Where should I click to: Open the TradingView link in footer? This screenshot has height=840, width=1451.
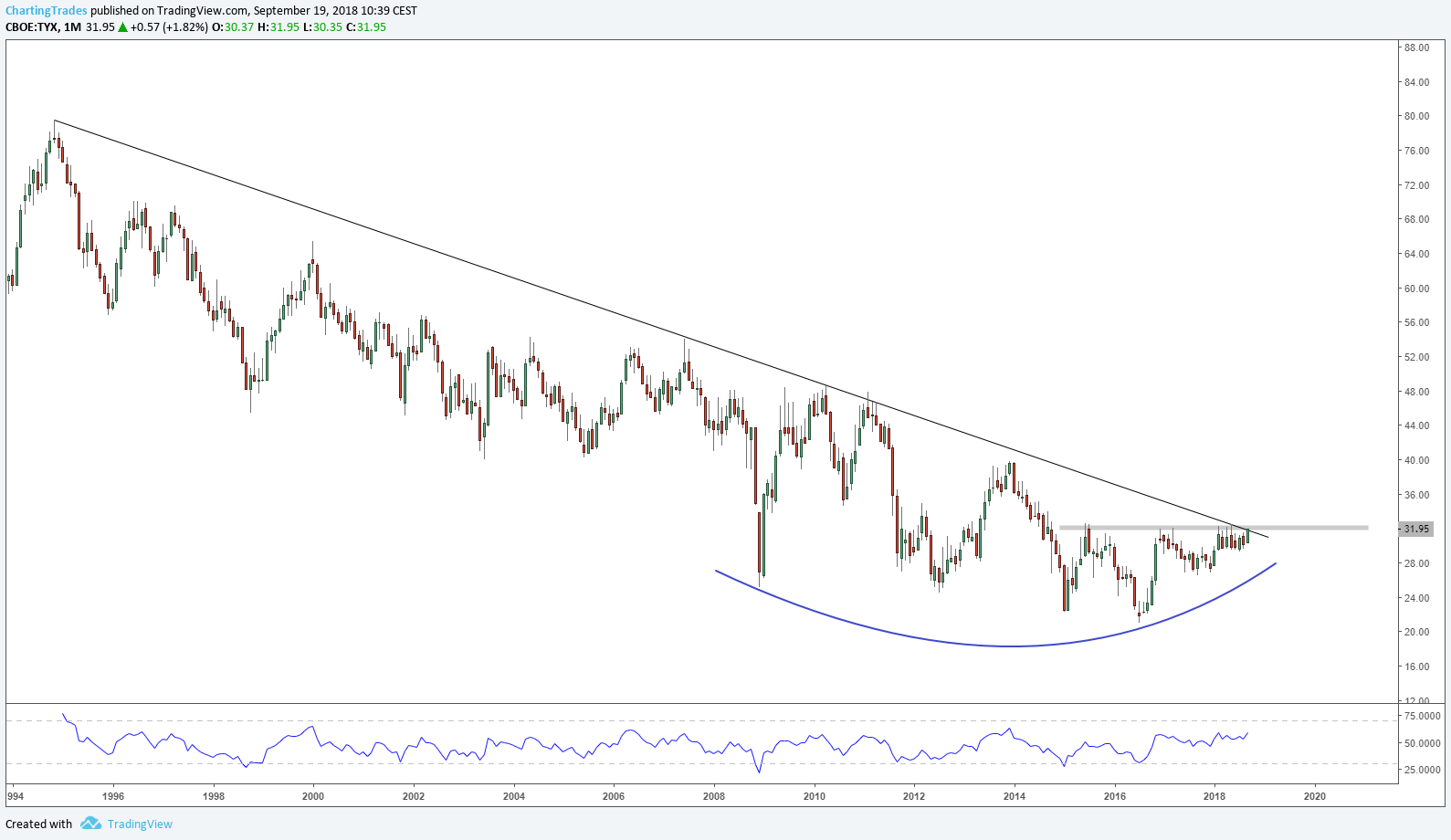(x=140, y=824)
